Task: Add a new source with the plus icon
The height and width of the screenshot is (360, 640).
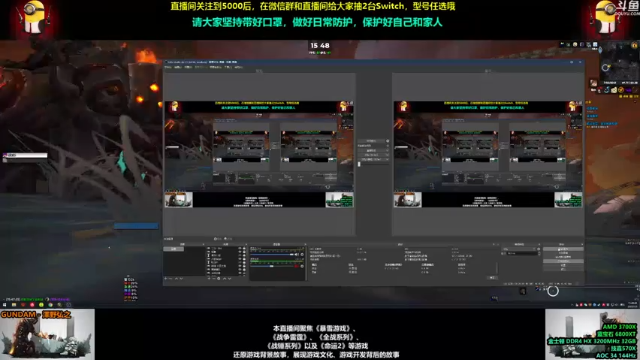Action: (209, 278)
